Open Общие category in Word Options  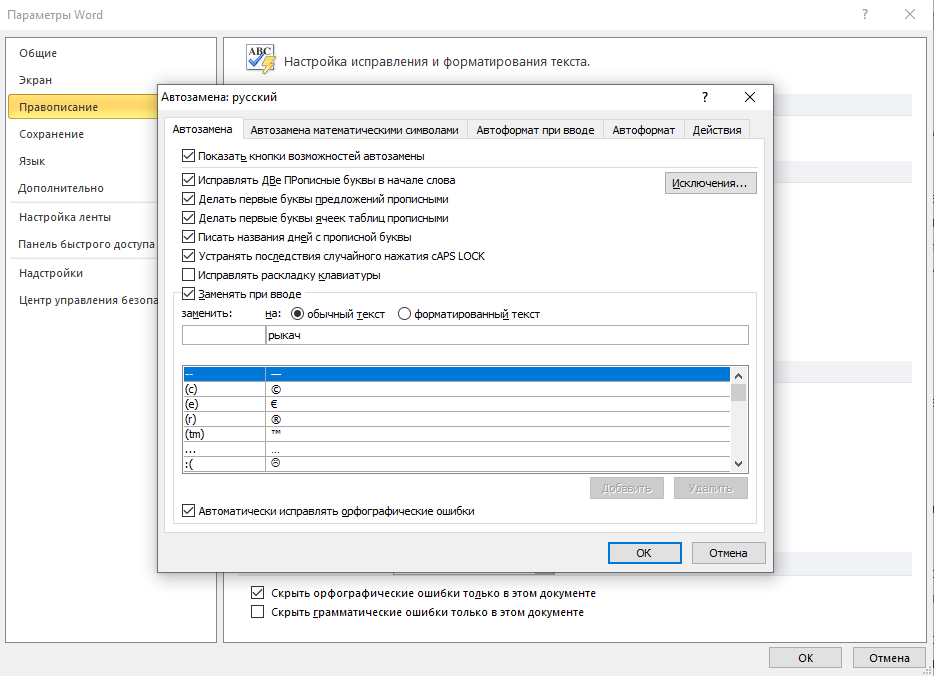[38, 53]
